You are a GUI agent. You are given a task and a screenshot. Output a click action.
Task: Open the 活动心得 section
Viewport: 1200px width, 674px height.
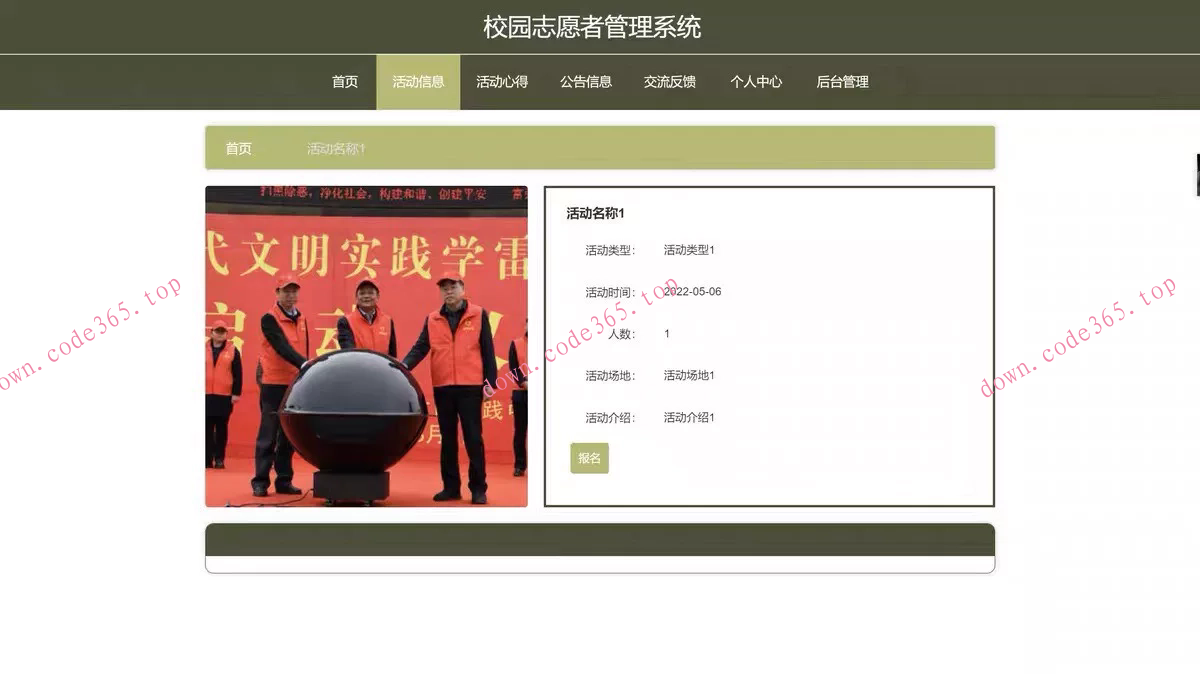pyautogui.click(x=501, y=82)
